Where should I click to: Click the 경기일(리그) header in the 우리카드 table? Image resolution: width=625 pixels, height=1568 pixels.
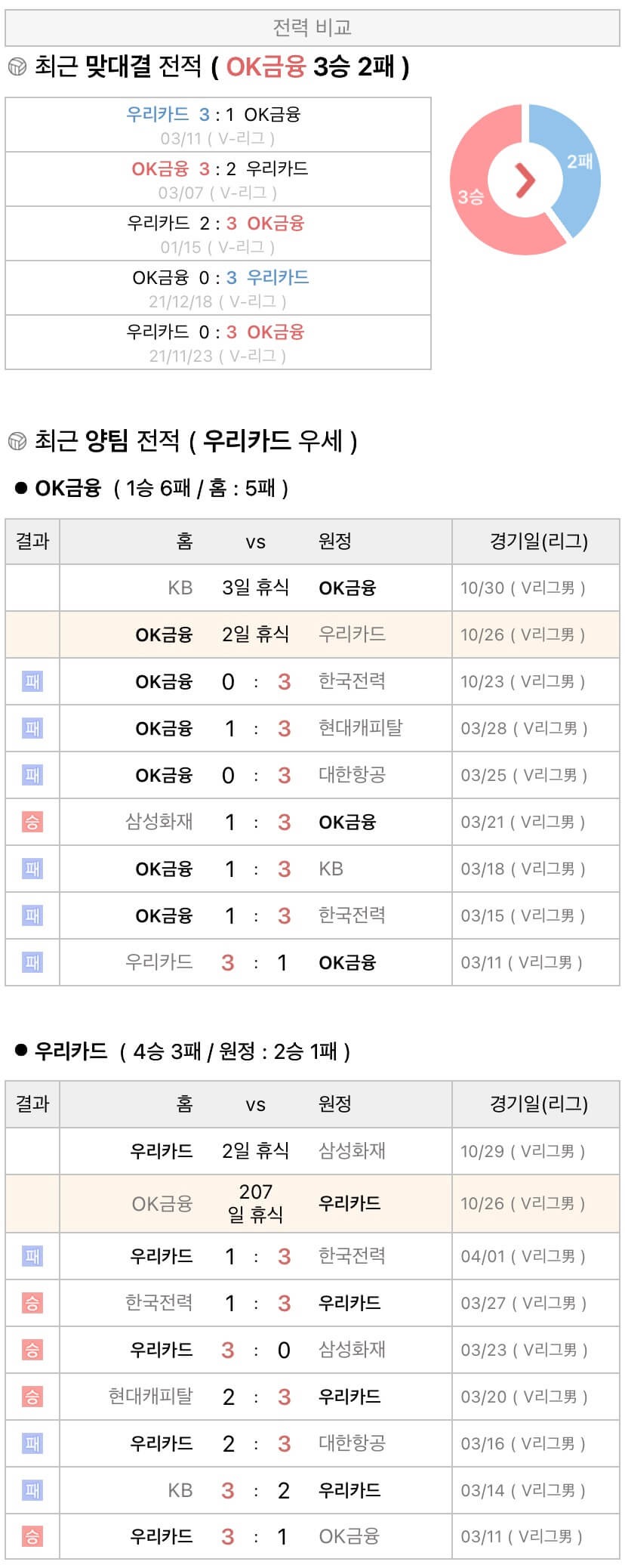[x=538, y=1104]
